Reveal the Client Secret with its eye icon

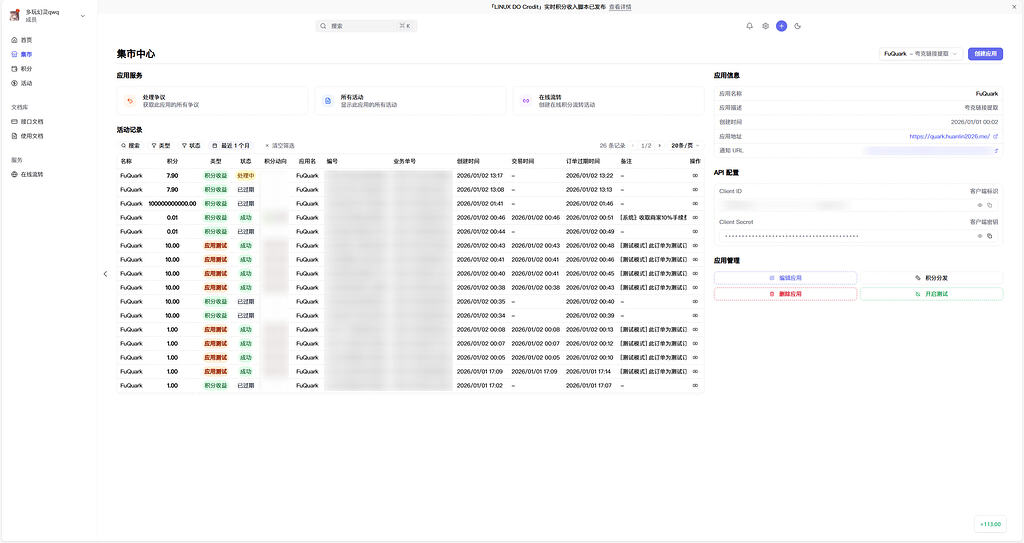point(980,236)
